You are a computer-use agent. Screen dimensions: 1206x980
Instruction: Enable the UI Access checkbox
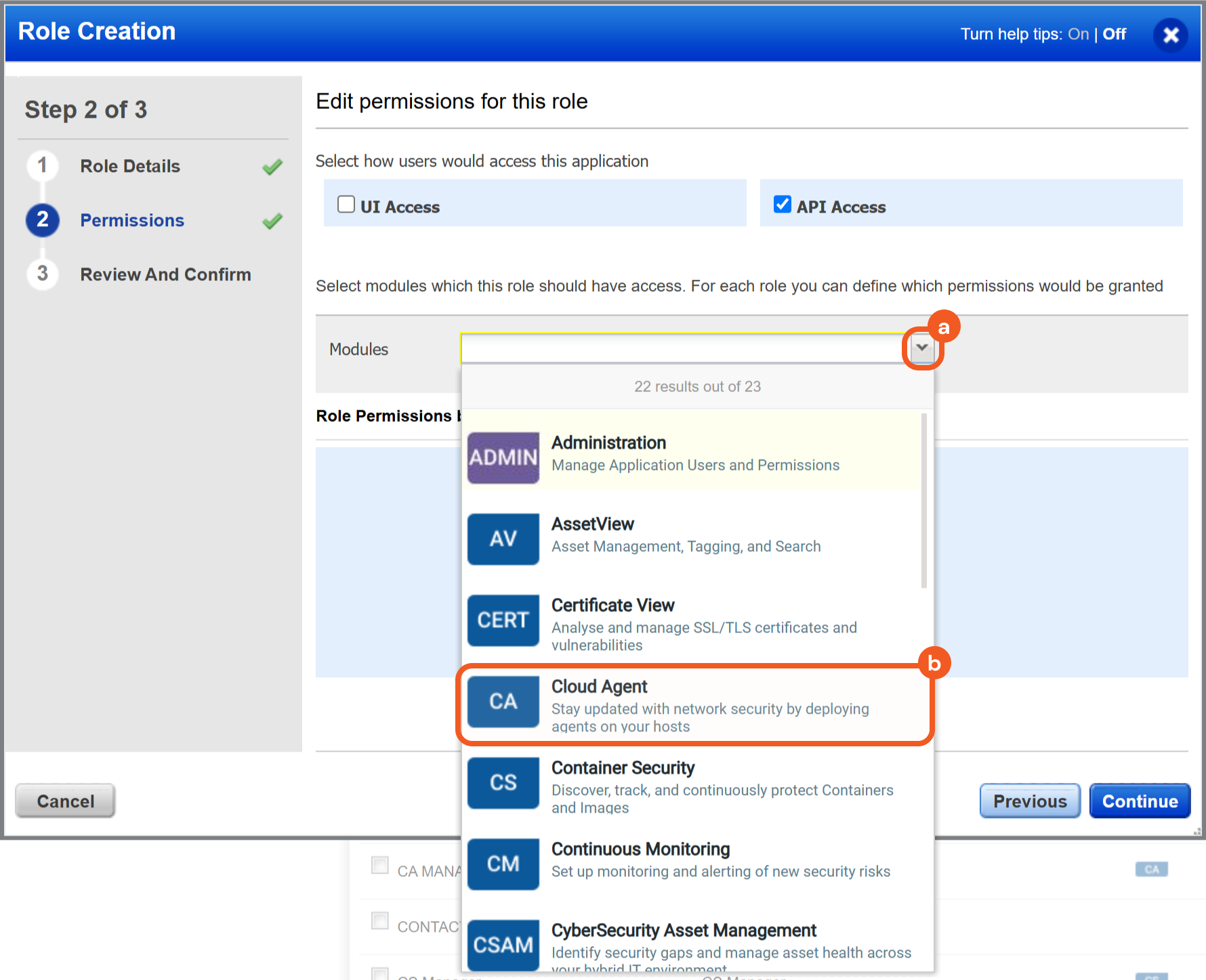point(346,205)
